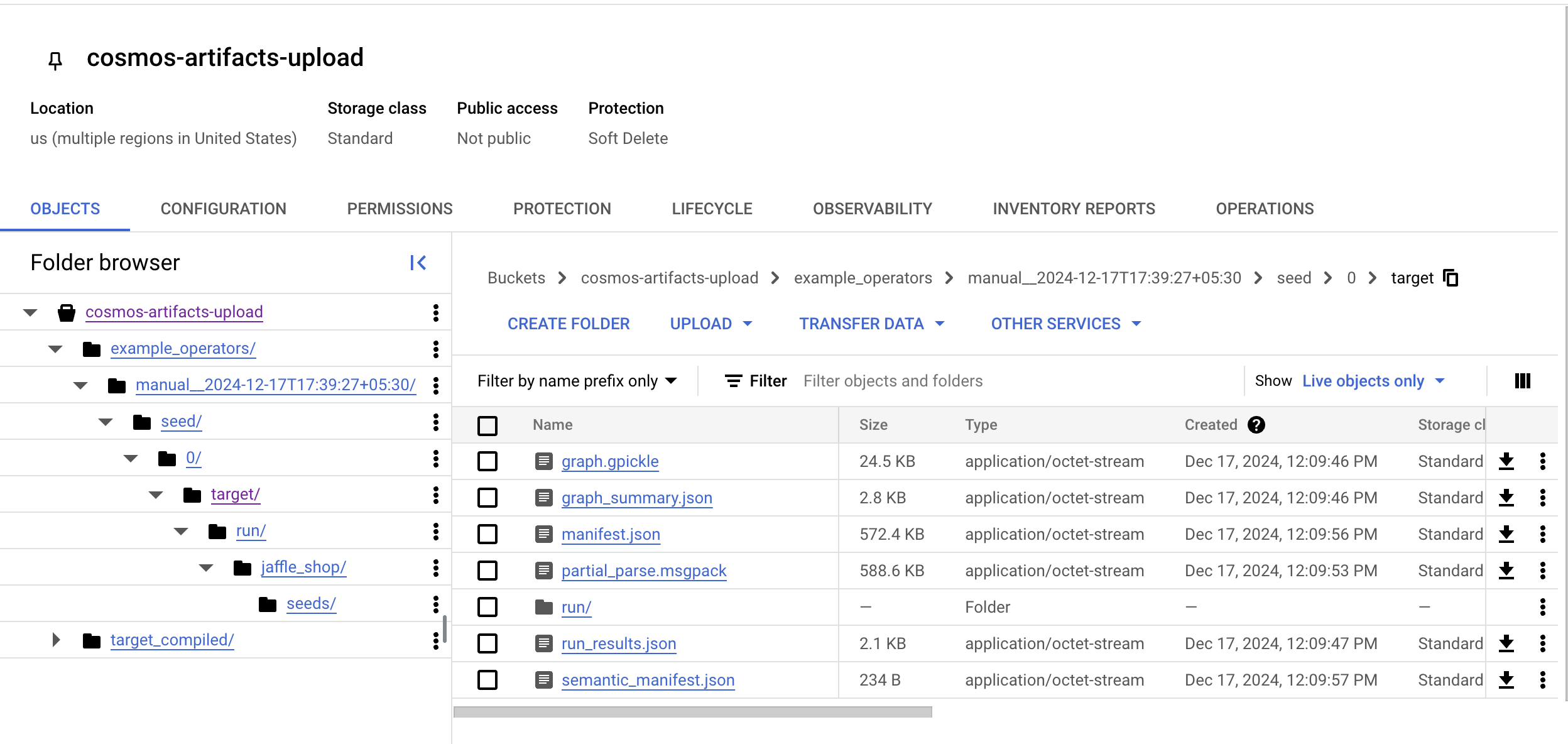Switch to the PERMISSIONS tab
1568x744 pixels.
pos(400,208)
